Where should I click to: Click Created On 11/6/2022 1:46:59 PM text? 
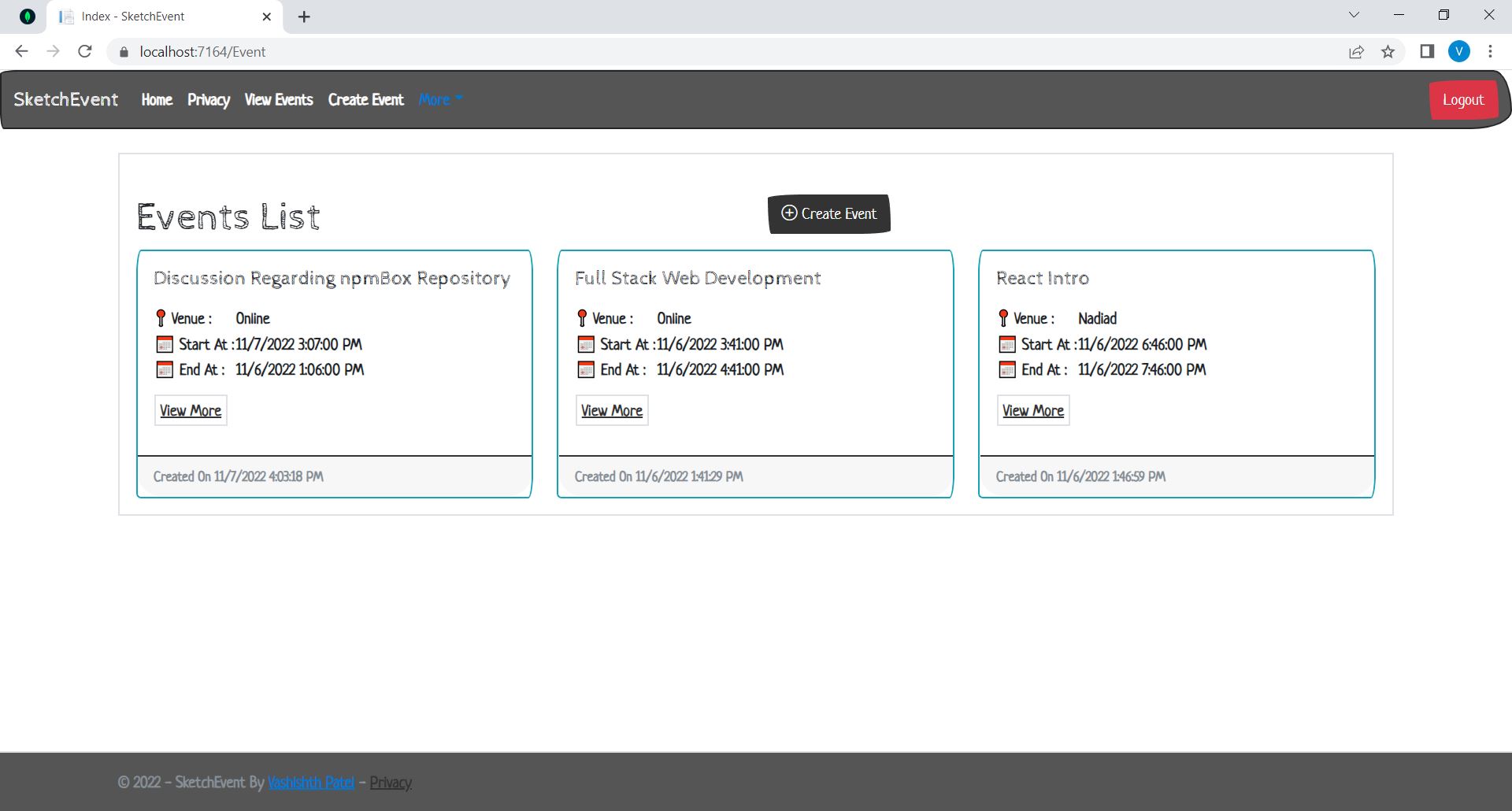1080,476
